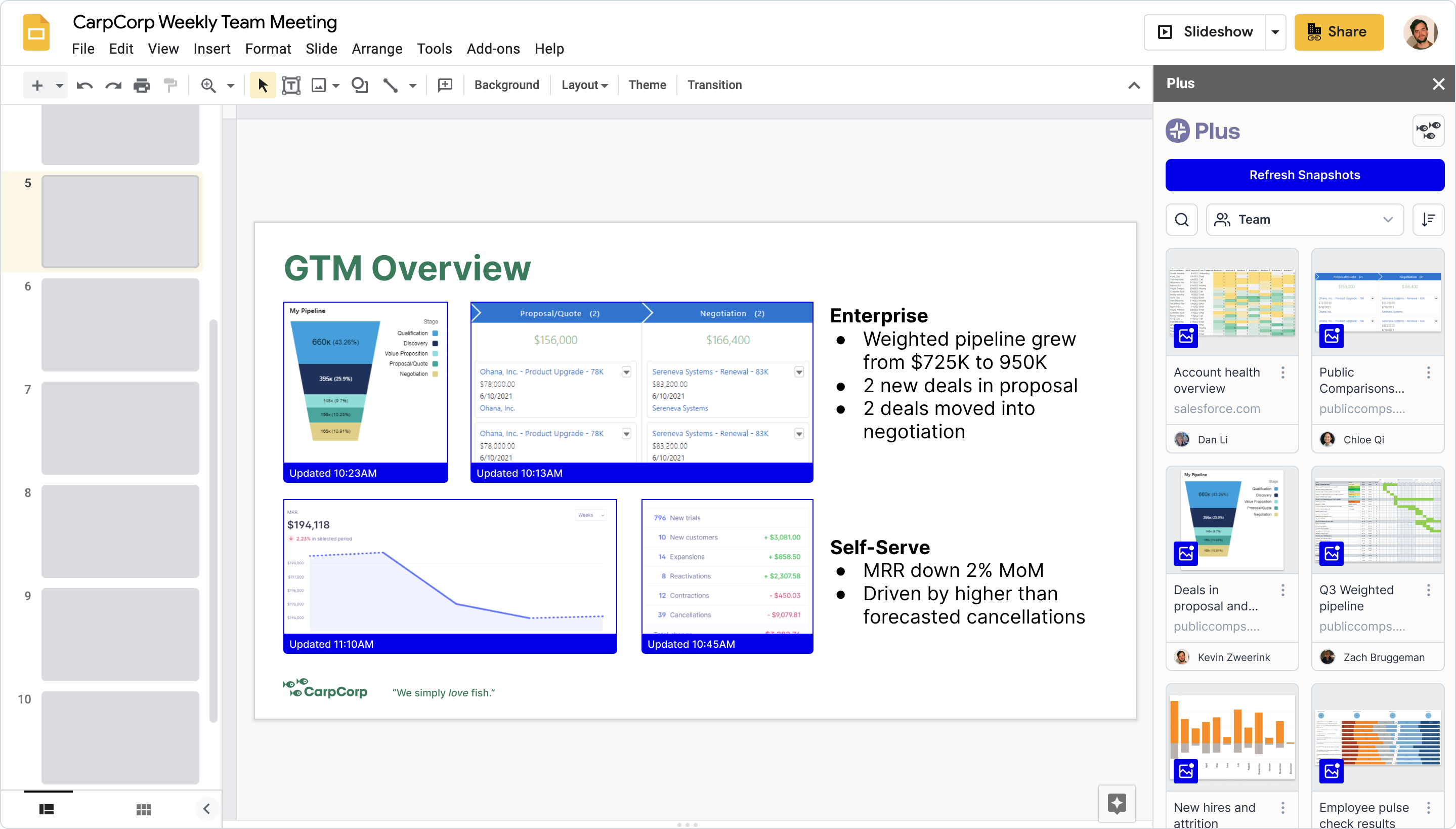Open the image insert dropdown arrow
The width and height of the screenshot is (1456, 829).
pos(336,86)
